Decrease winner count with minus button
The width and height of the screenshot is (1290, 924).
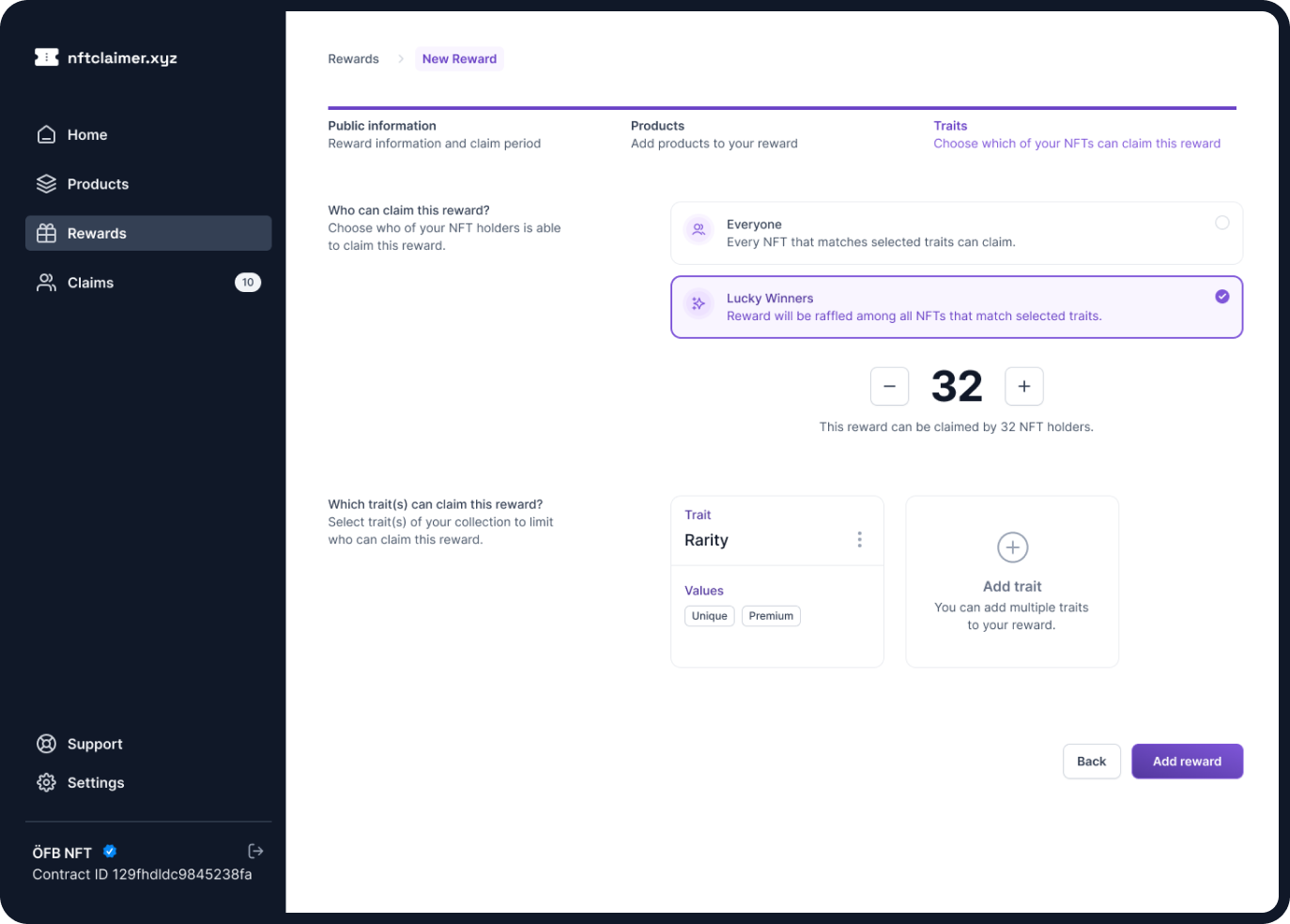(889, 386)
